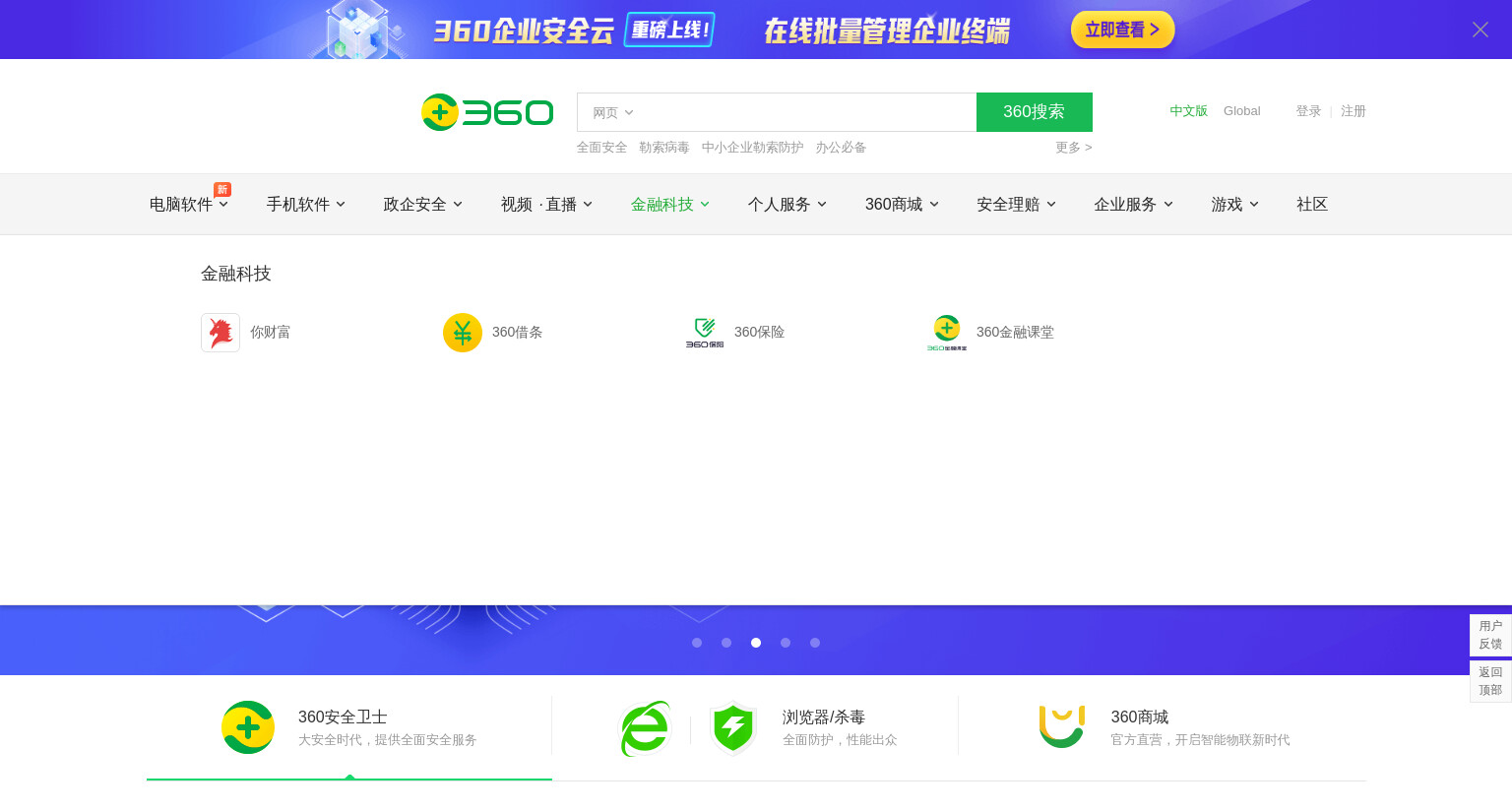Click the 中小企业勒索防护 link
The height and width of the screenshot is (811, 1512).
(x=753, y=148)
